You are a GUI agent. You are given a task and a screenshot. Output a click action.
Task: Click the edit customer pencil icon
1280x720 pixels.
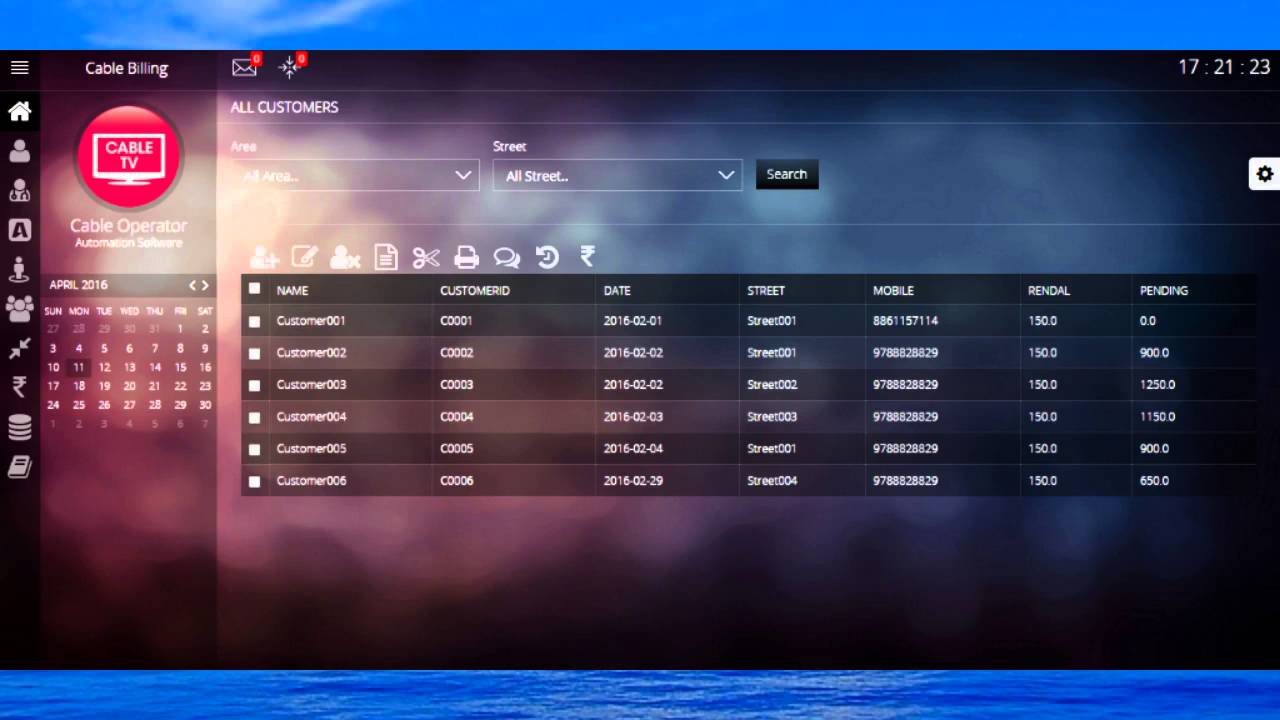click(304, 257)
